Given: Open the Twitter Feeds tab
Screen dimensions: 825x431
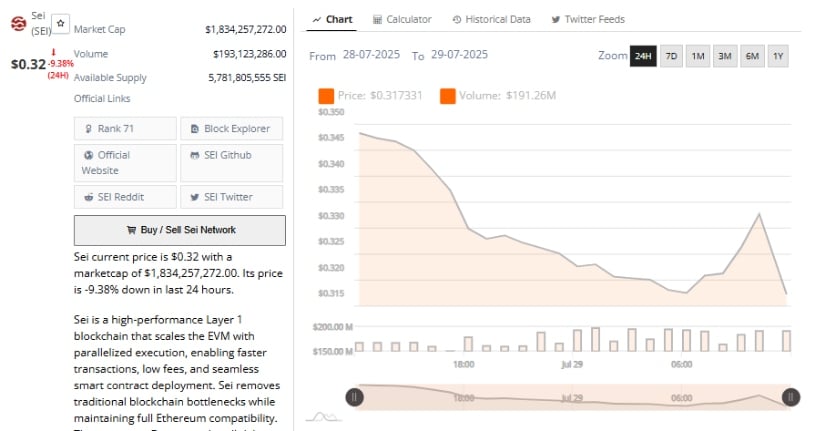Looking at the screenshot, I should pos(588,19).
